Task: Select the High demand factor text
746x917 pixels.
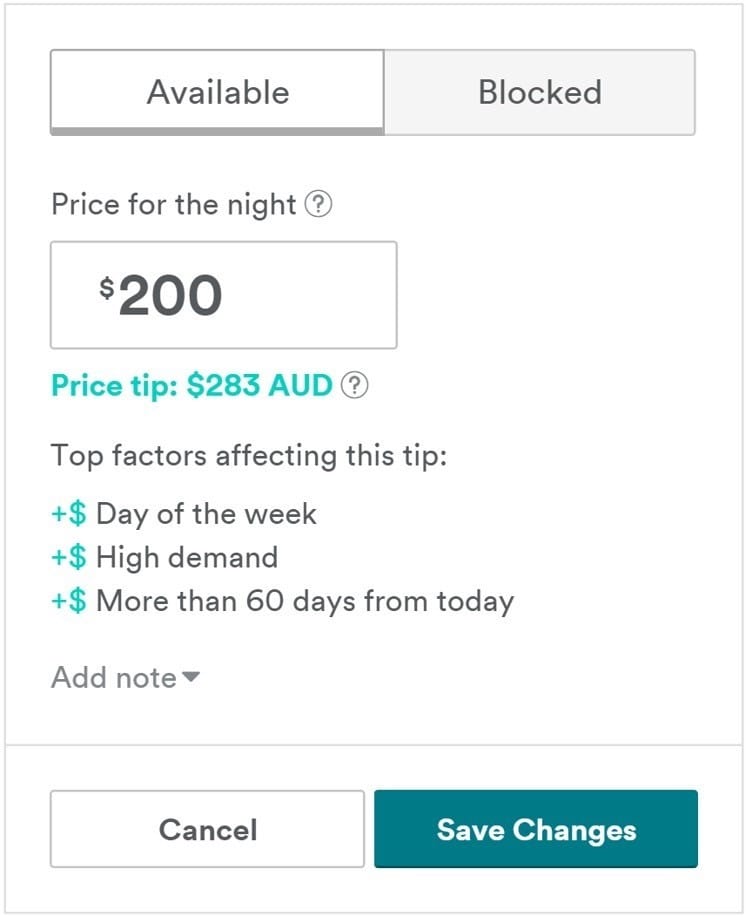Action: pos(187,558)
